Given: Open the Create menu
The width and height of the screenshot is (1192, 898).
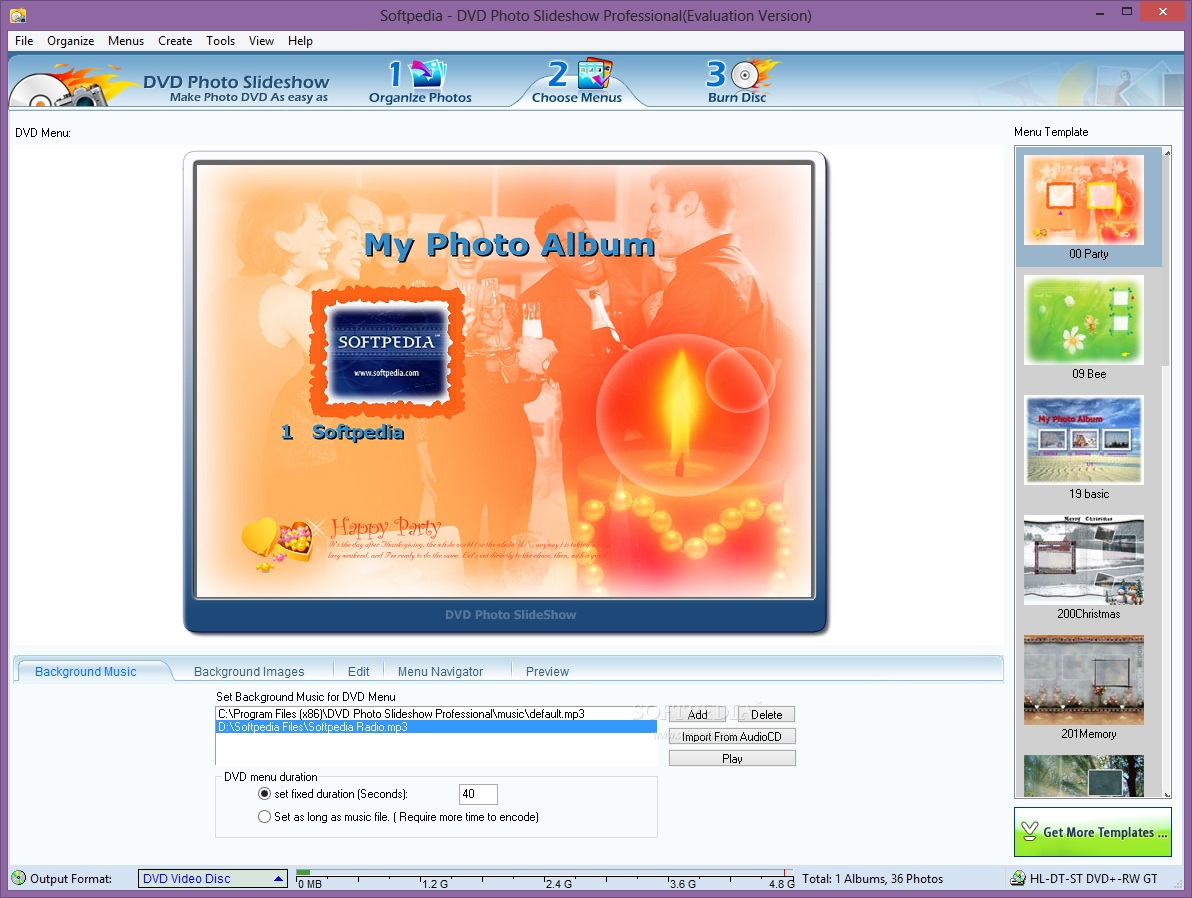Looking at the screenshot, I should coord(175,41).
